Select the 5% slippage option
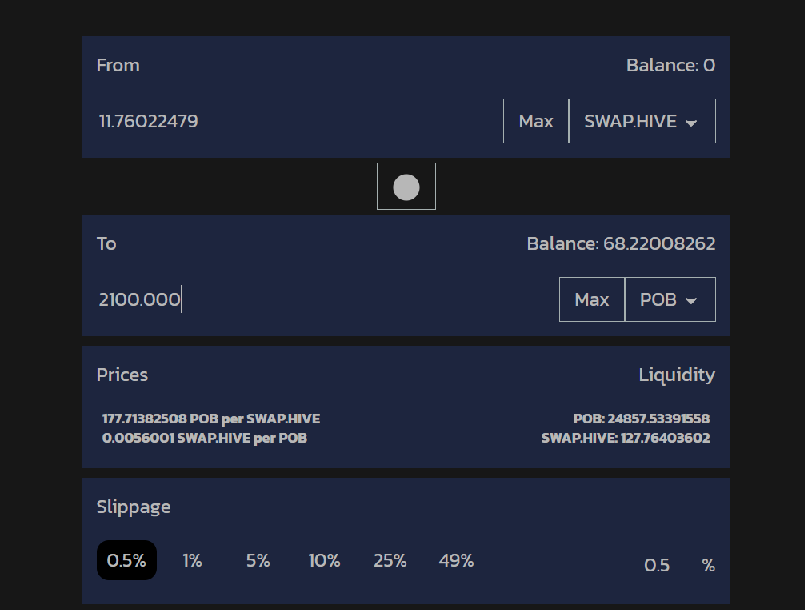 point(258,560)
